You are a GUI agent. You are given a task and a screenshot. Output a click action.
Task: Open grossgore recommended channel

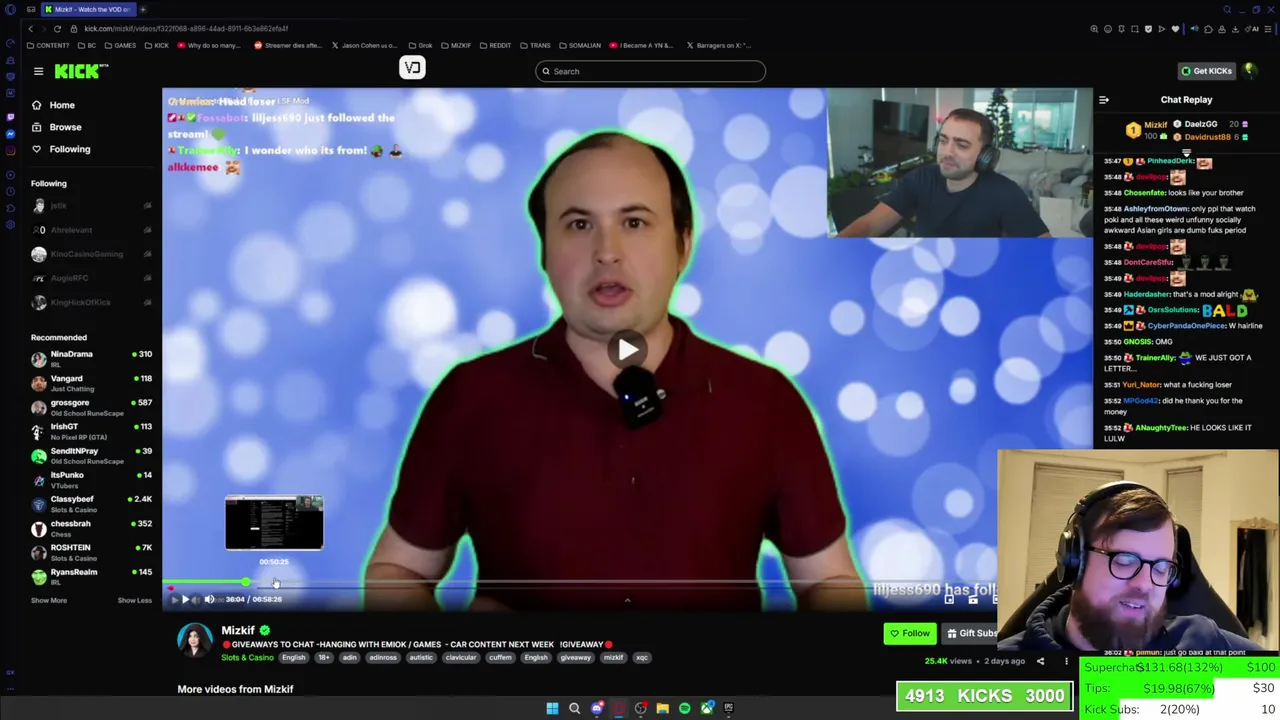point(91,406)
